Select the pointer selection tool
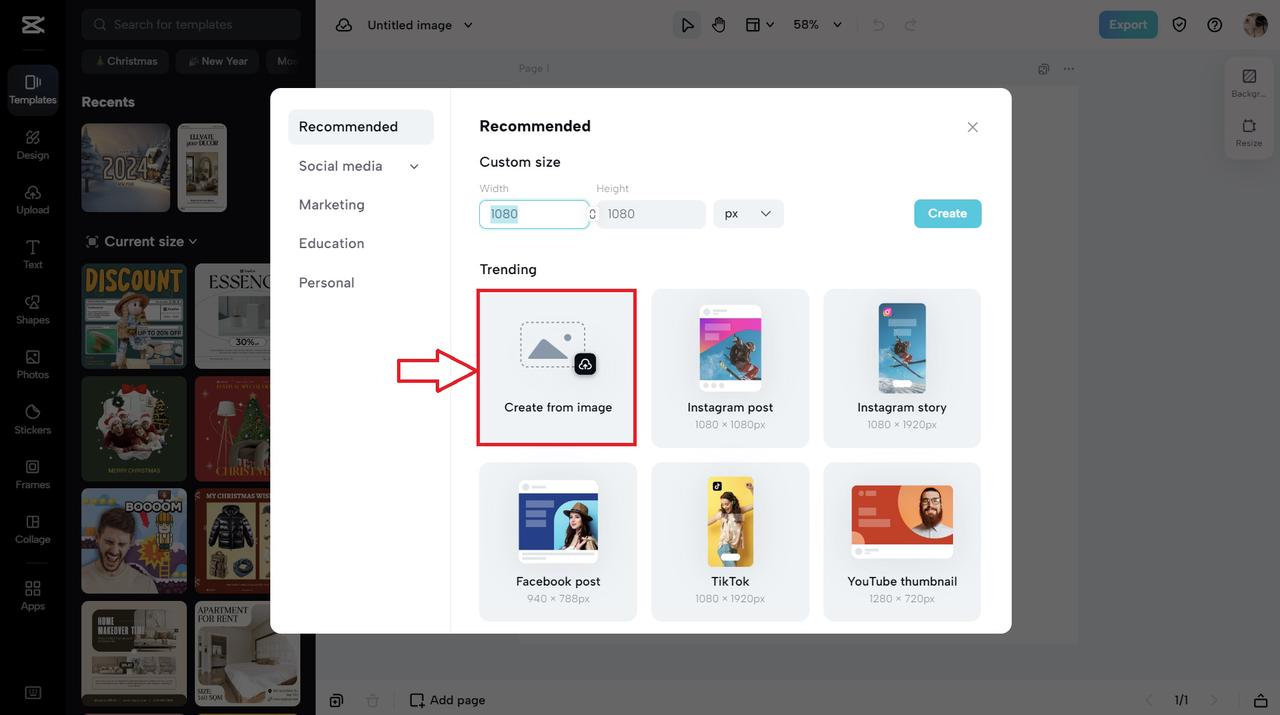This screenshot has width=1280, height=715. point(687,25)
